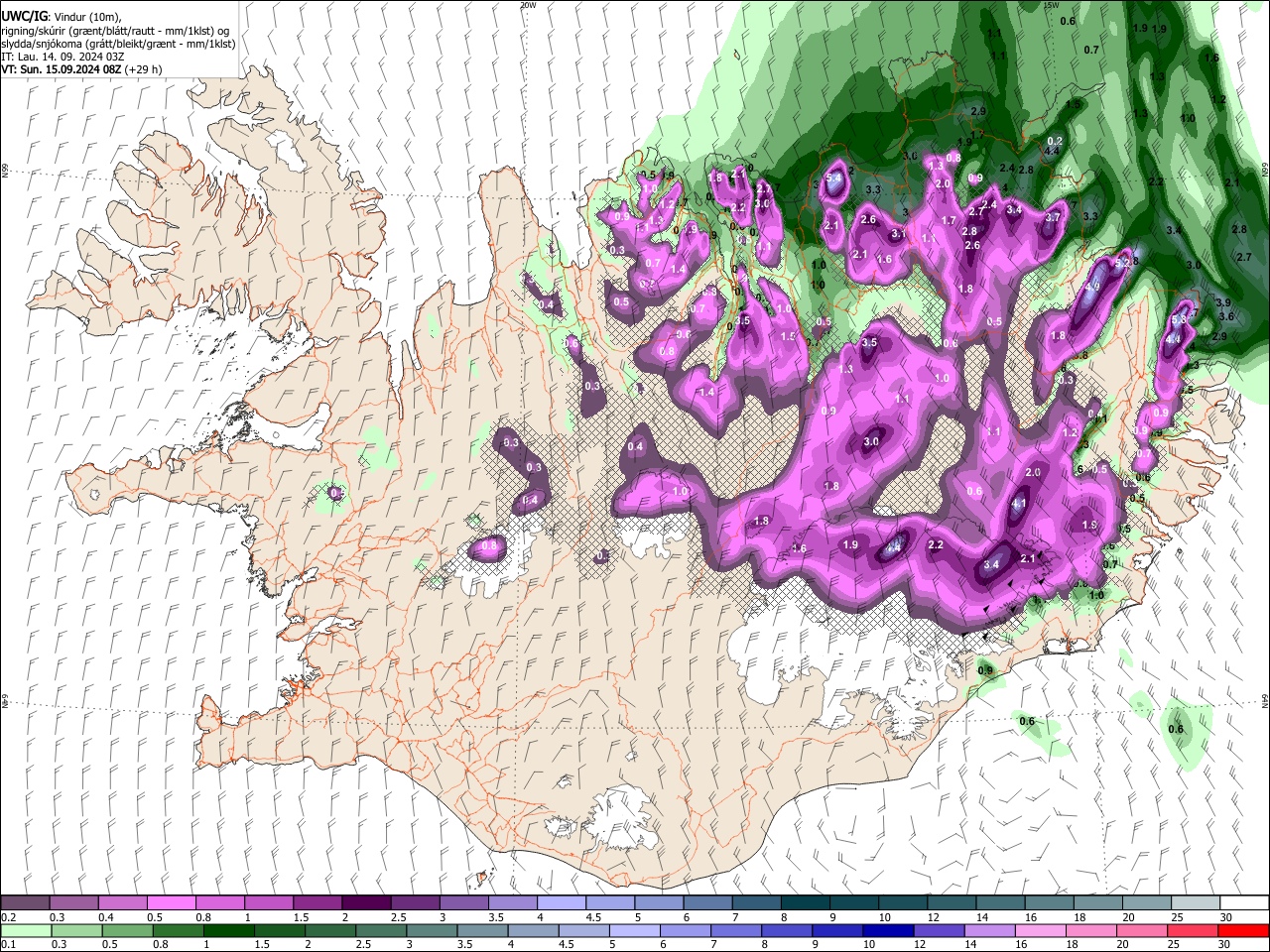Viewport: 1270px width, 952px height.
Task: Click the 15W longitude label at top
Action: point(1053,5)
